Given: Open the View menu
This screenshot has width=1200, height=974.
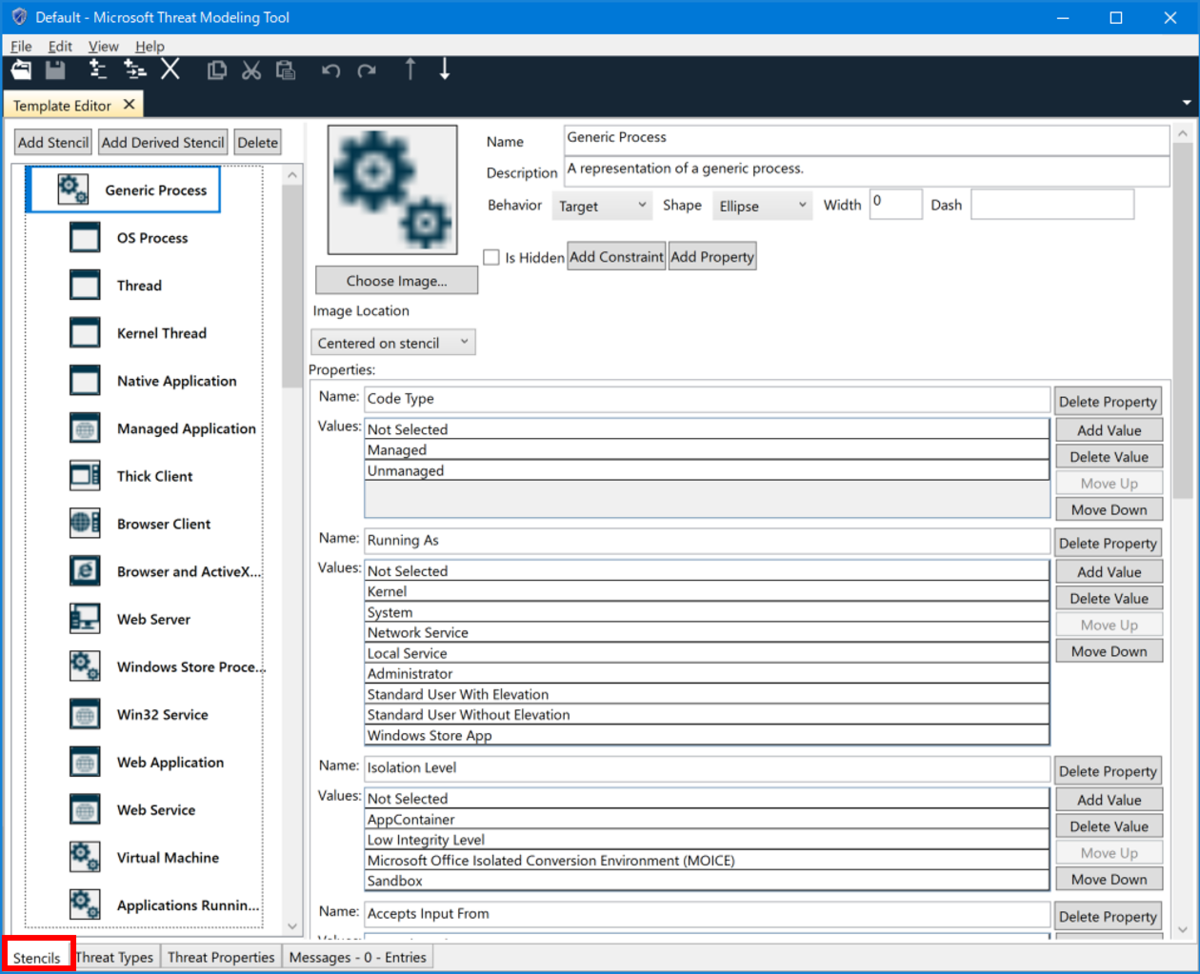Looking at the screenshot, I should [x=103, y=46].
